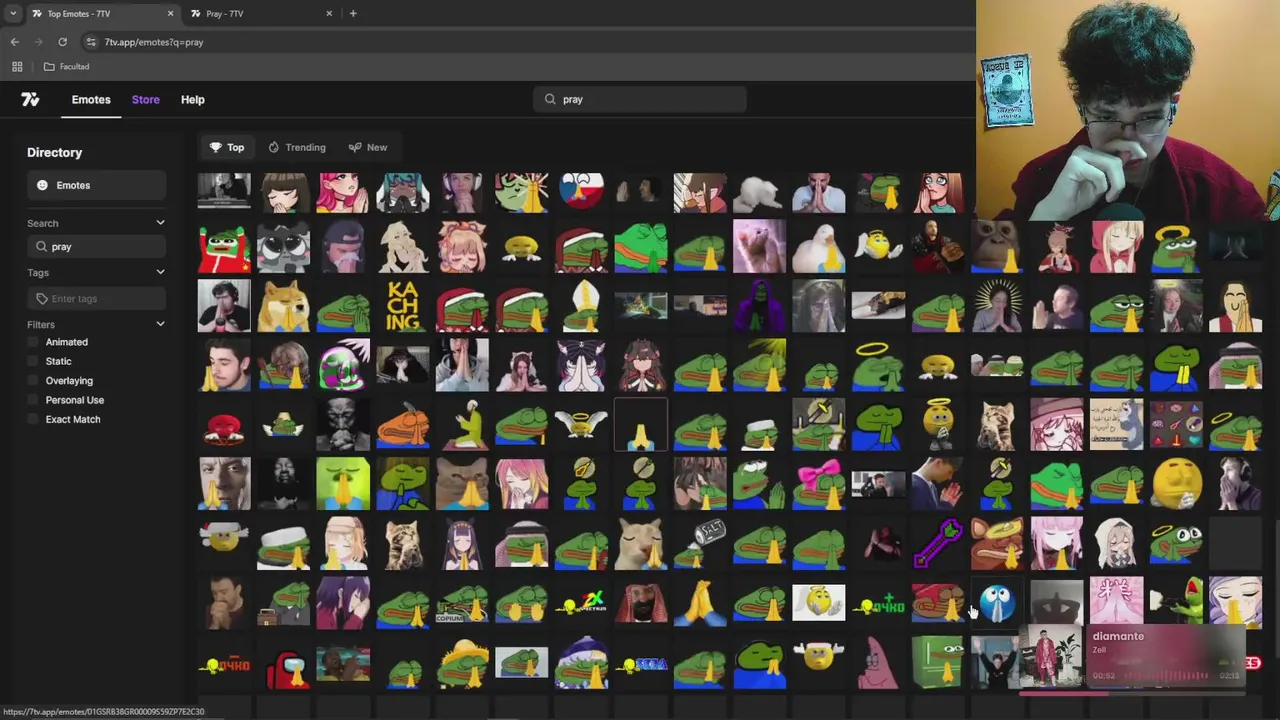Viewport: 1280px width, 720px height.
Task: Switch to the New sort tab
Action: click(x=368, y=147)
